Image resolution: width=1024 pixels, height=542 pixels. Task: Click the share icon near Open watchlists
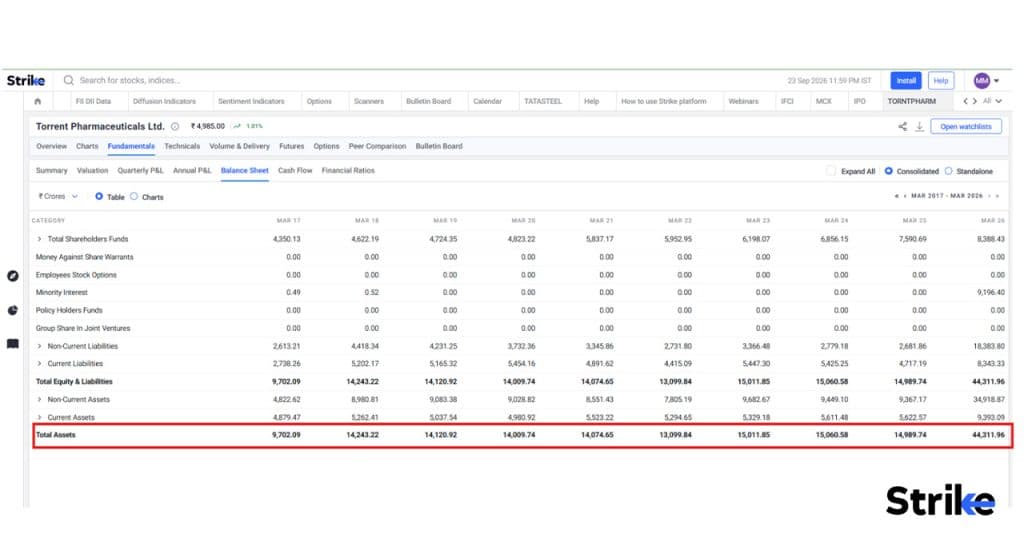(x=903, y=127)
